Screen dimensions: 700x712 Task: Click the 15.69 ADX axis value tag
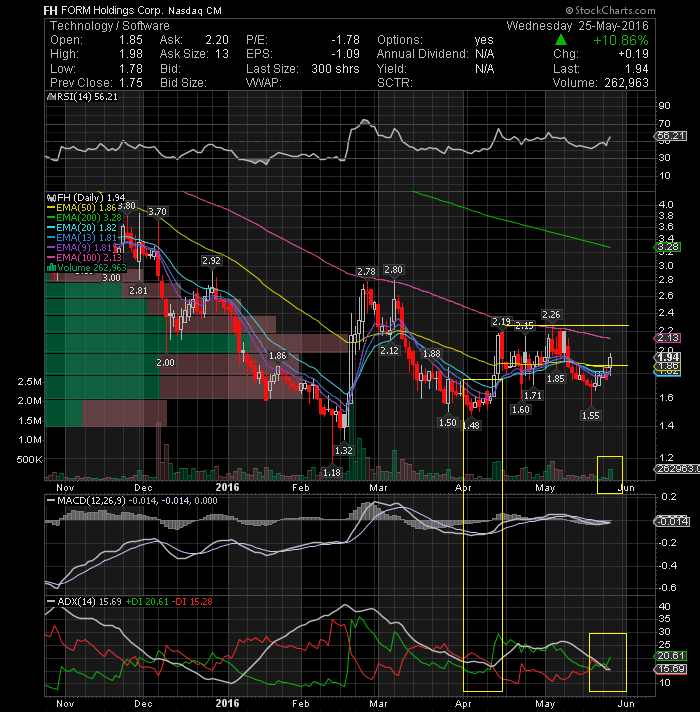670,669
